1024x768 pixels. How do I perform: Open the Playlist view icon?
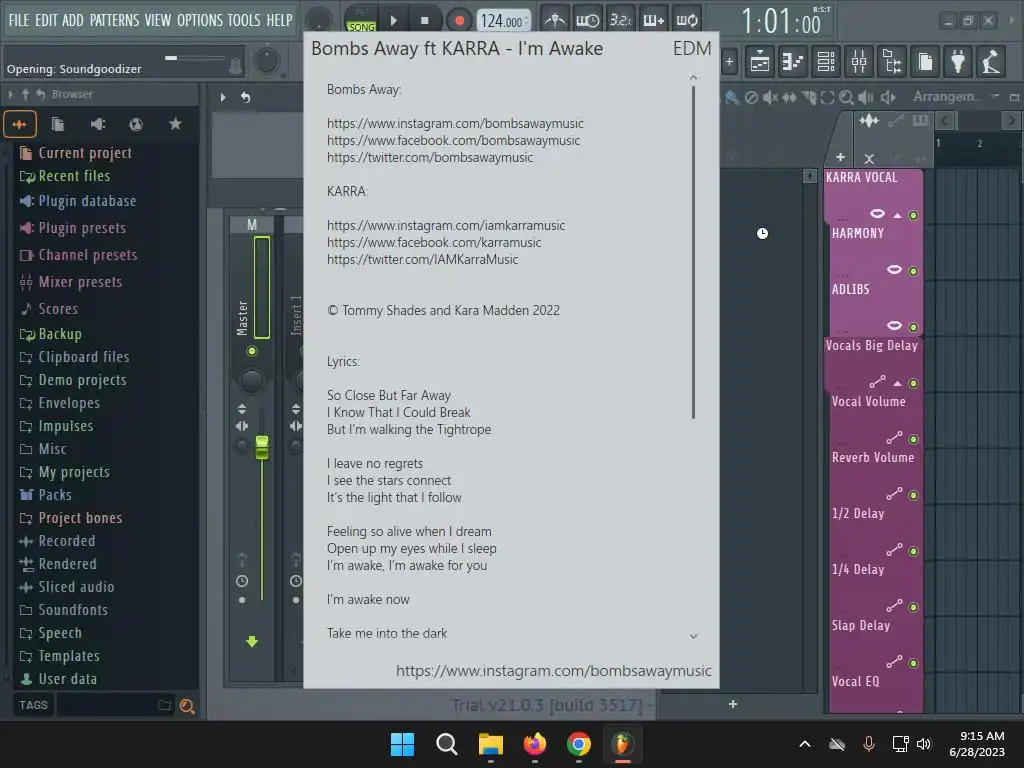pyautogui.click(x=760, y=62)
